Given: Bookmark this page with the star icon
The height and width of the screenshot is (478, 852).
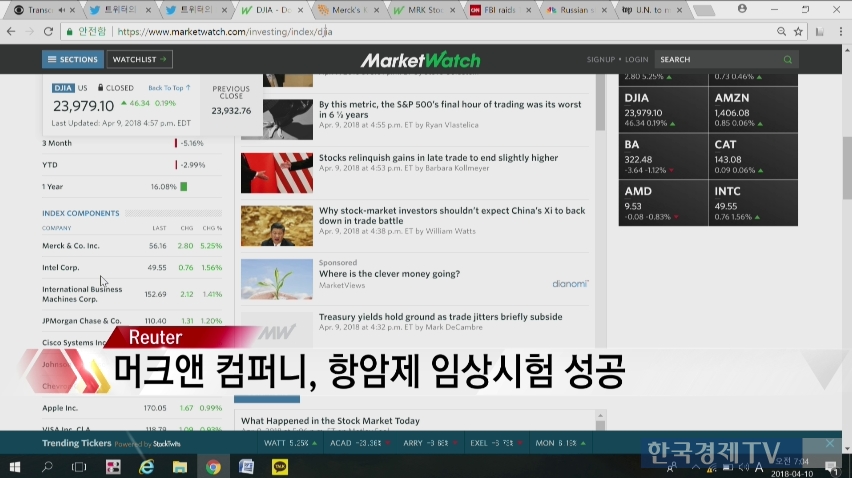Looking at the screenshot, I should click(x=798, y=32).
